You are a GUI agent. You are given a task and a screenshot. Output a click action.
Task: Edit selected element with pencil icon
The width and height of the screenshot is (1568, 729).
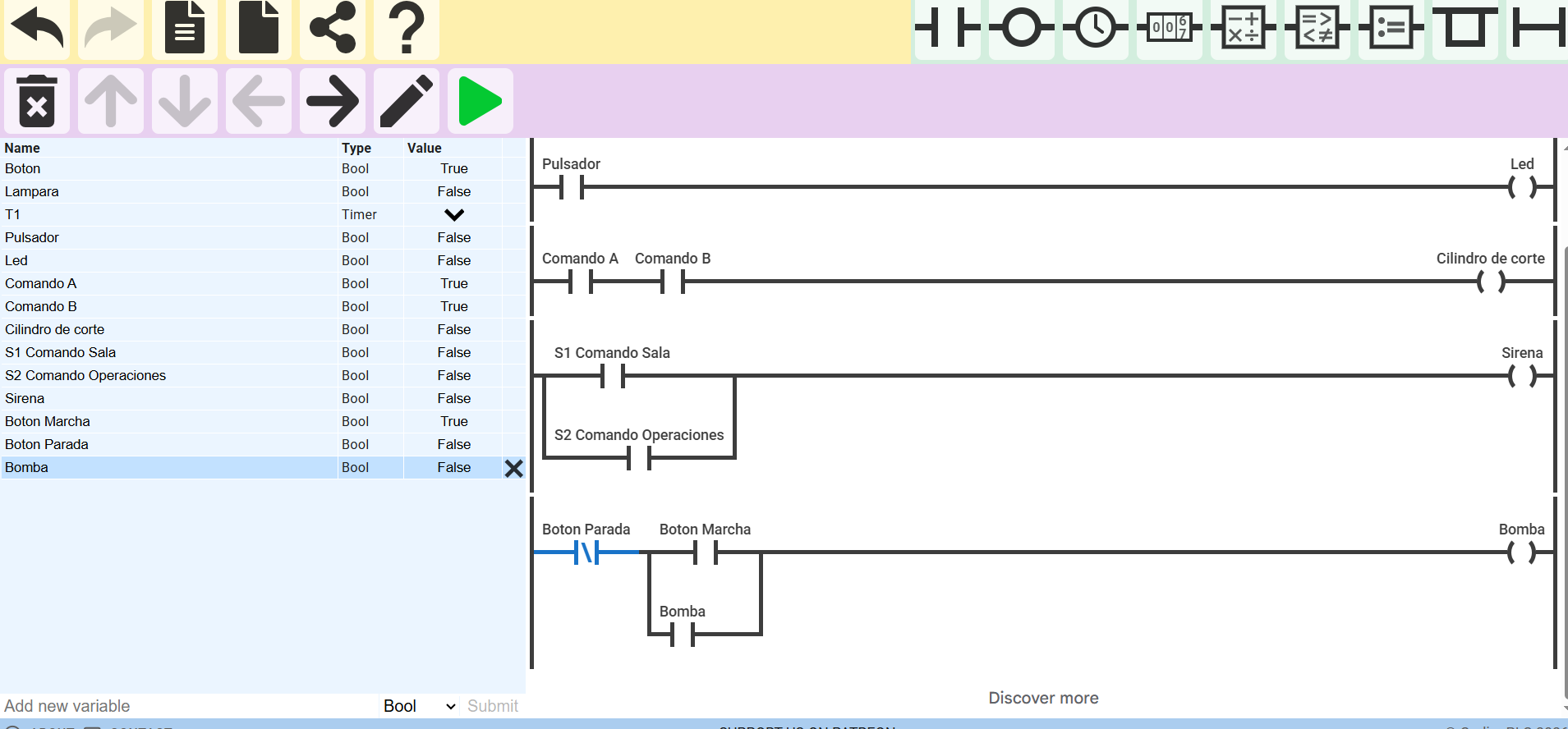(x=407, y=101)
